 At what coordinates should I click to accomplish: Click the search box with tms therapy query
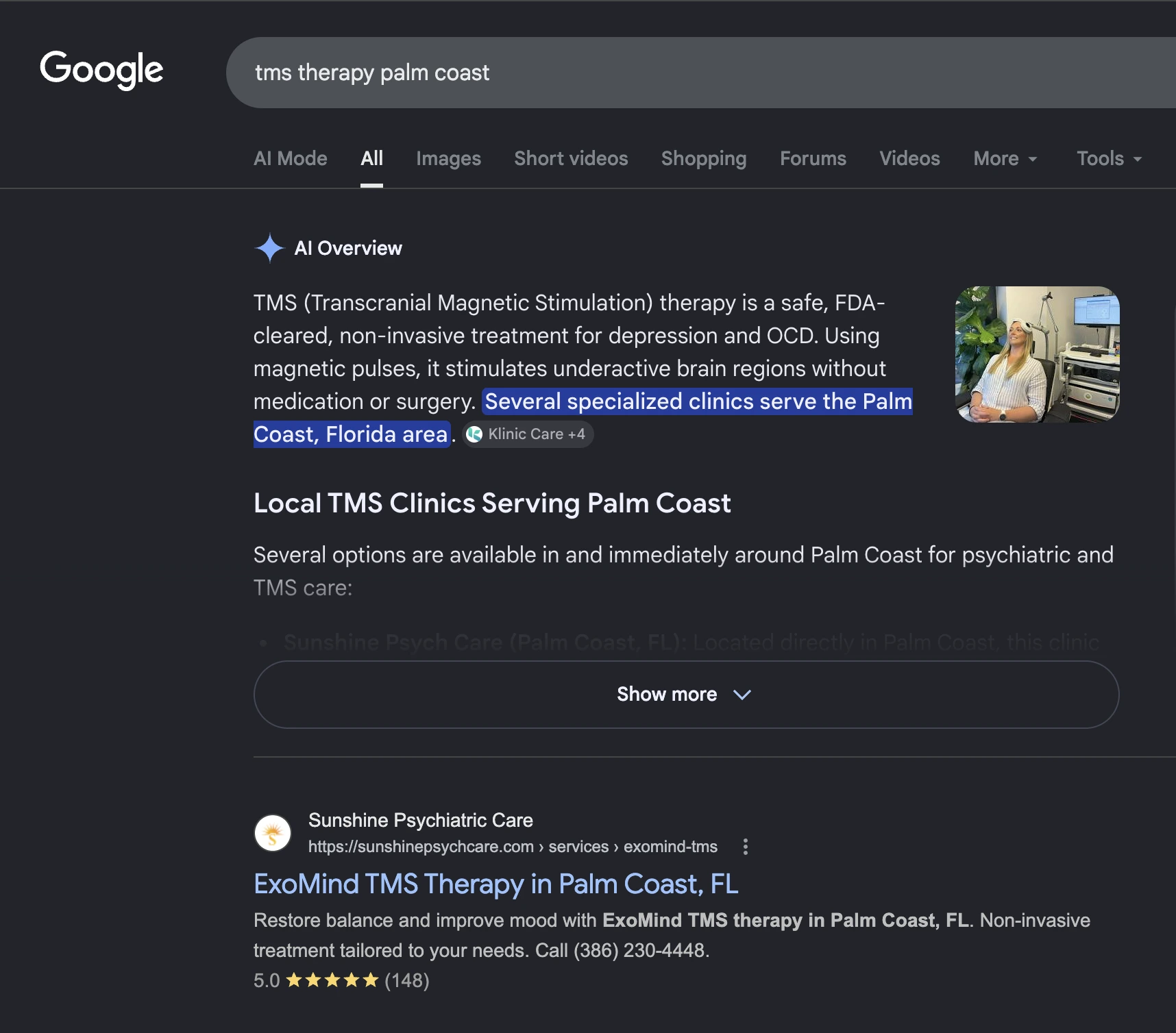coord(701,73)
